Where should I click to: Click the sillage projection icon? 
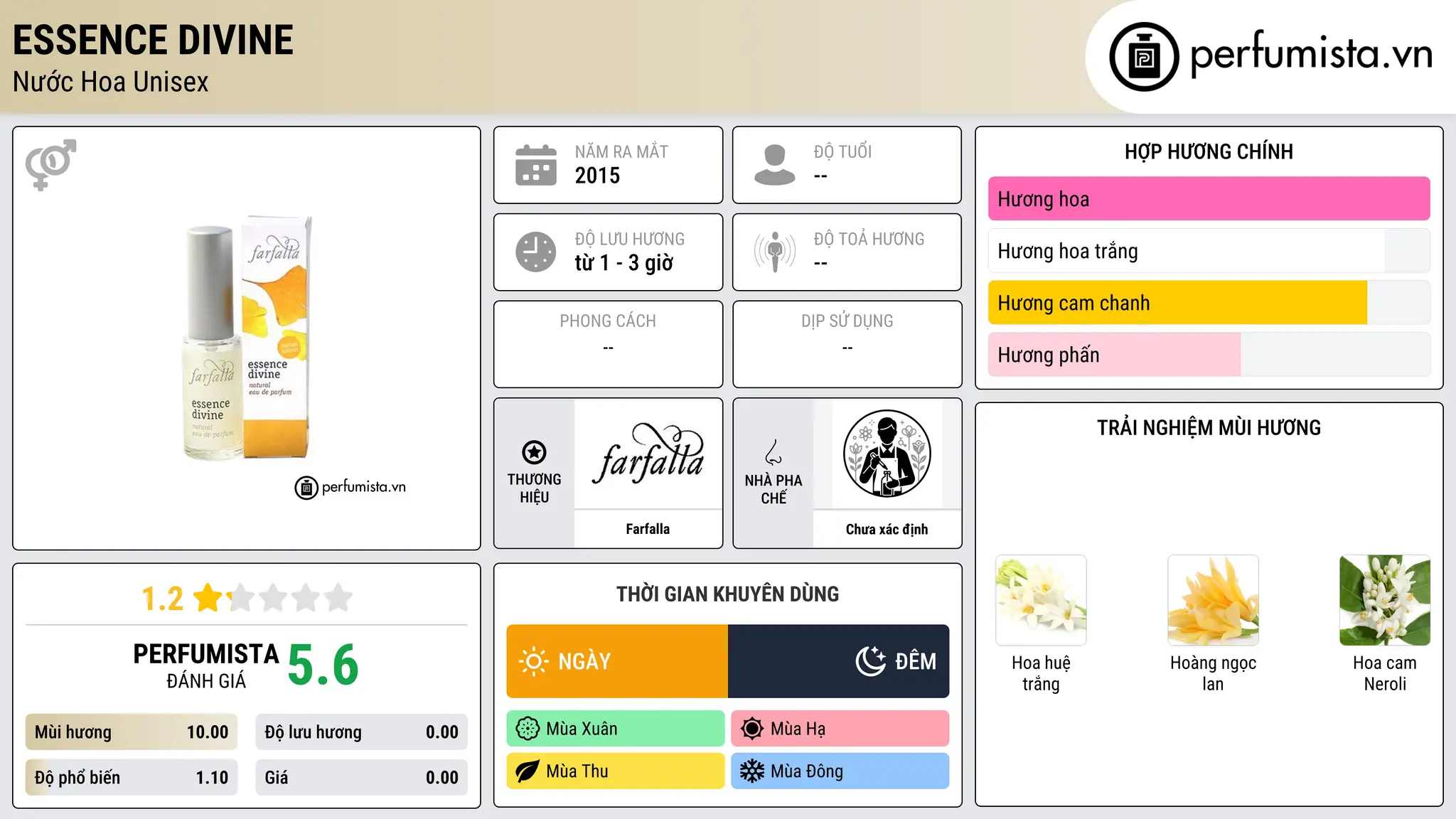point(775,252)
